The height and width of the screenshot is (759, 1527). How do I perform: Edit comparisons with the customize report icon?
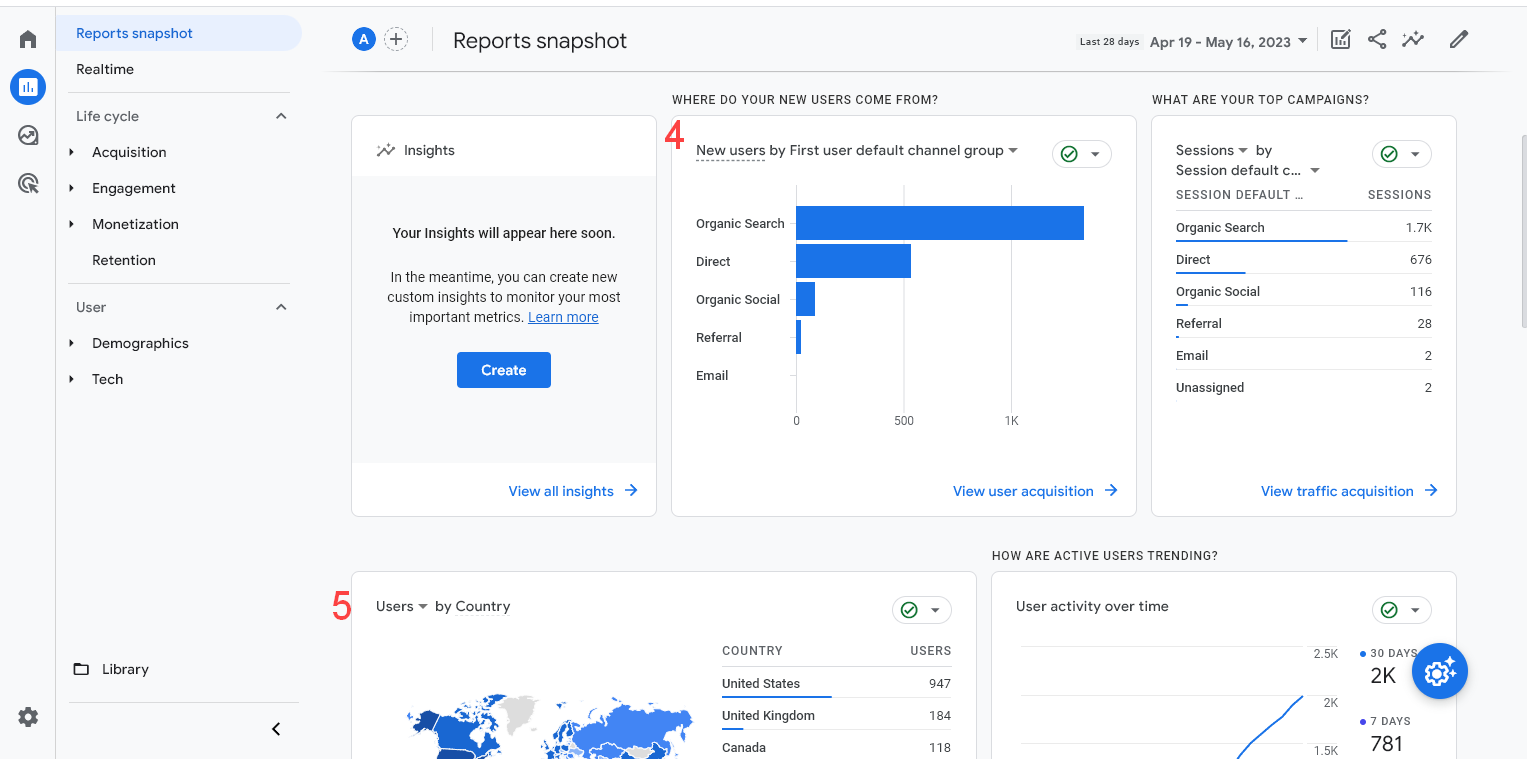coord(1340,39)
